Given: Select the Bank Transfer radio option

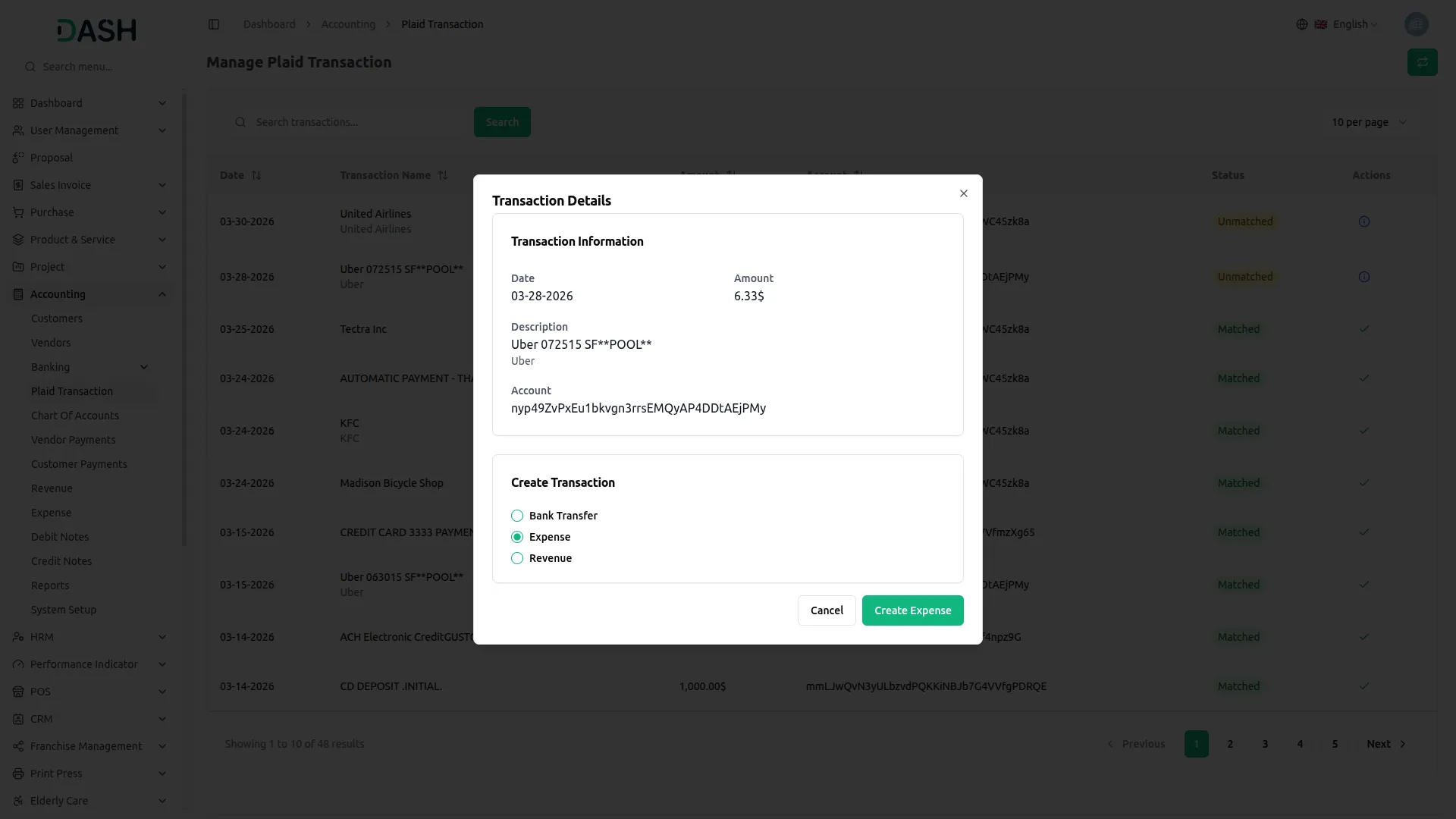Looking at the screenshot, I should 517,516.
